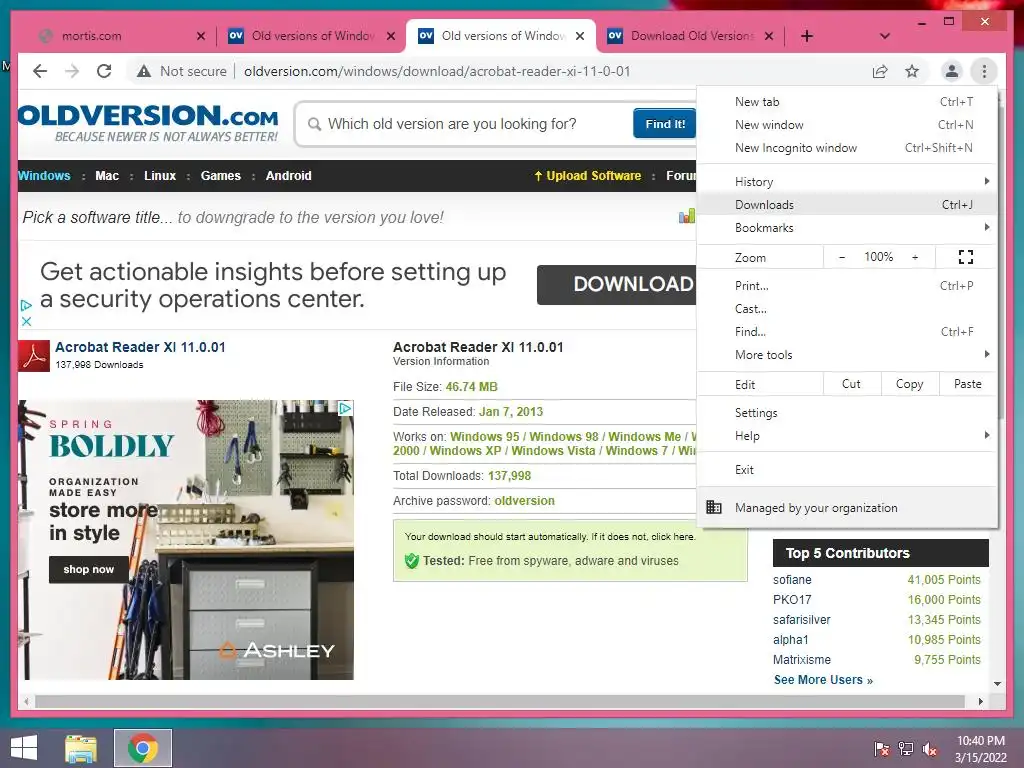Click the Acrobat Reader red icon
Image resolution: width=1024 pixels, height=768 pixels.
tap(34, 356)
